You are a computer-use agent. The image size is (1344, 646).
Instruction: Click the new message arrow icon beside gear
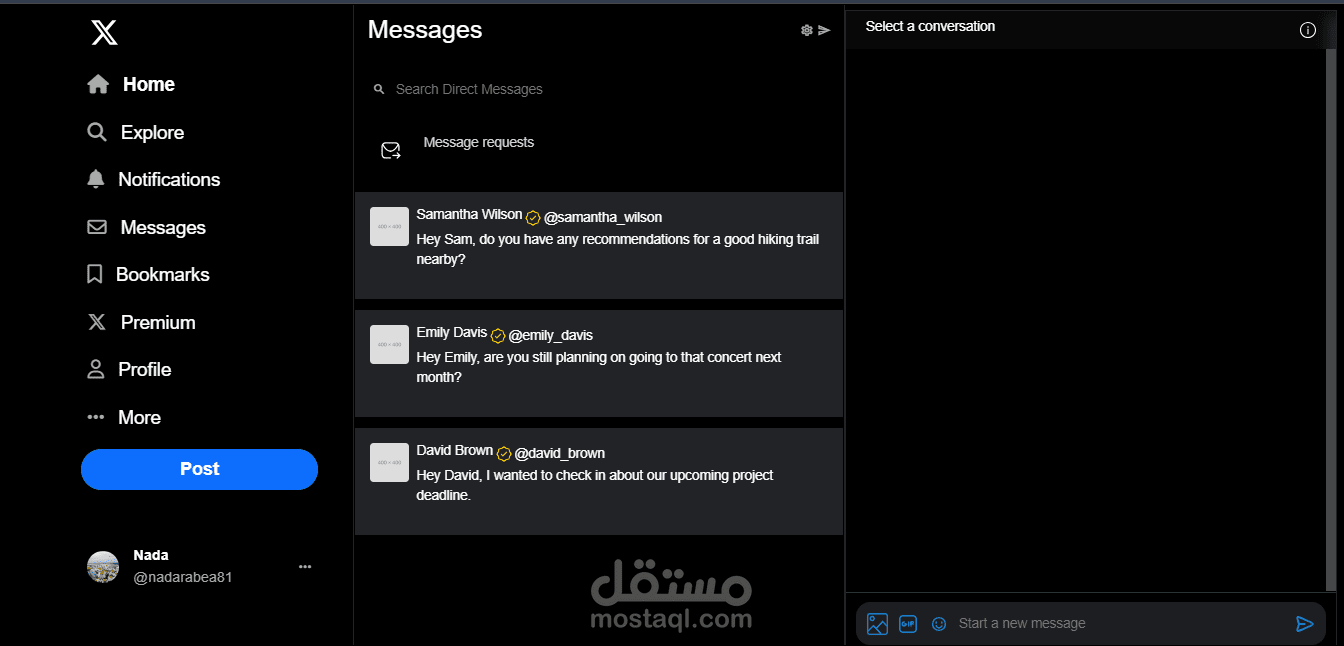click(824, 30)
